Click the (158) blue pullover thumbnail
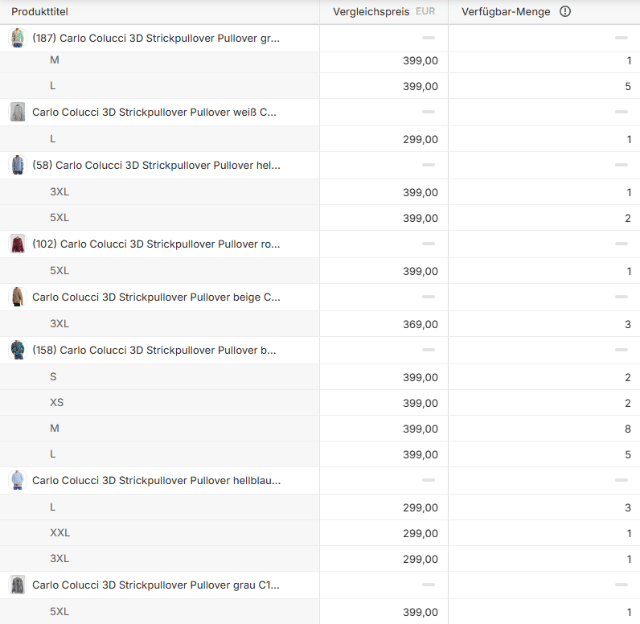 (x=17, y=350)
